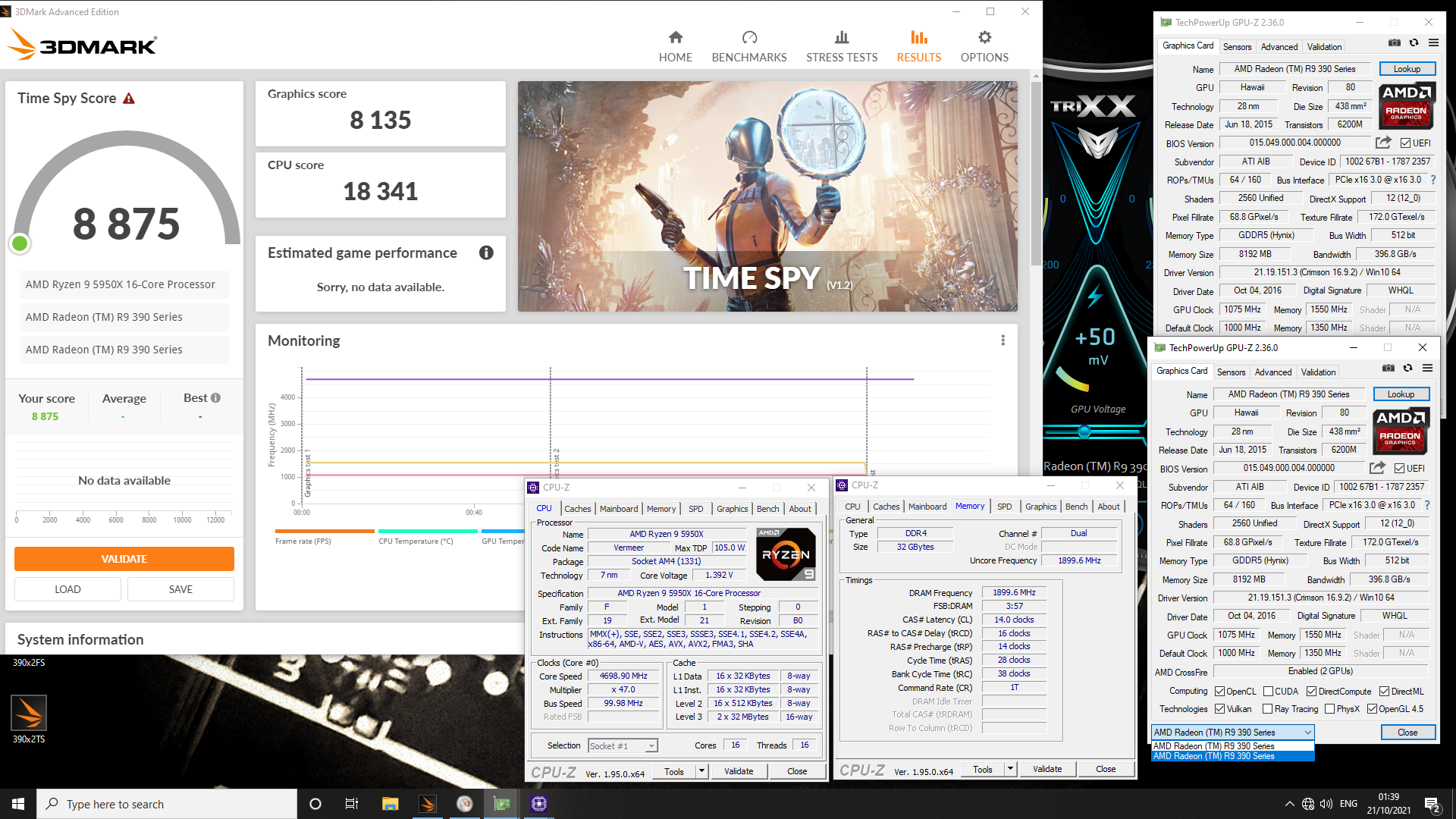Click the Bus Interface question mark in back GPU-Z
This screenshot has height=819, width=1456.
[x=1432, y=180]
